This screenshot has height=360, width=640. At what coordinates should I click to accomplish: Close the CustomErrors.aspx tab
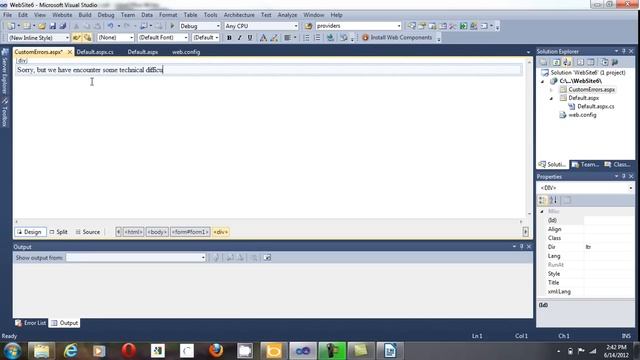70,52
